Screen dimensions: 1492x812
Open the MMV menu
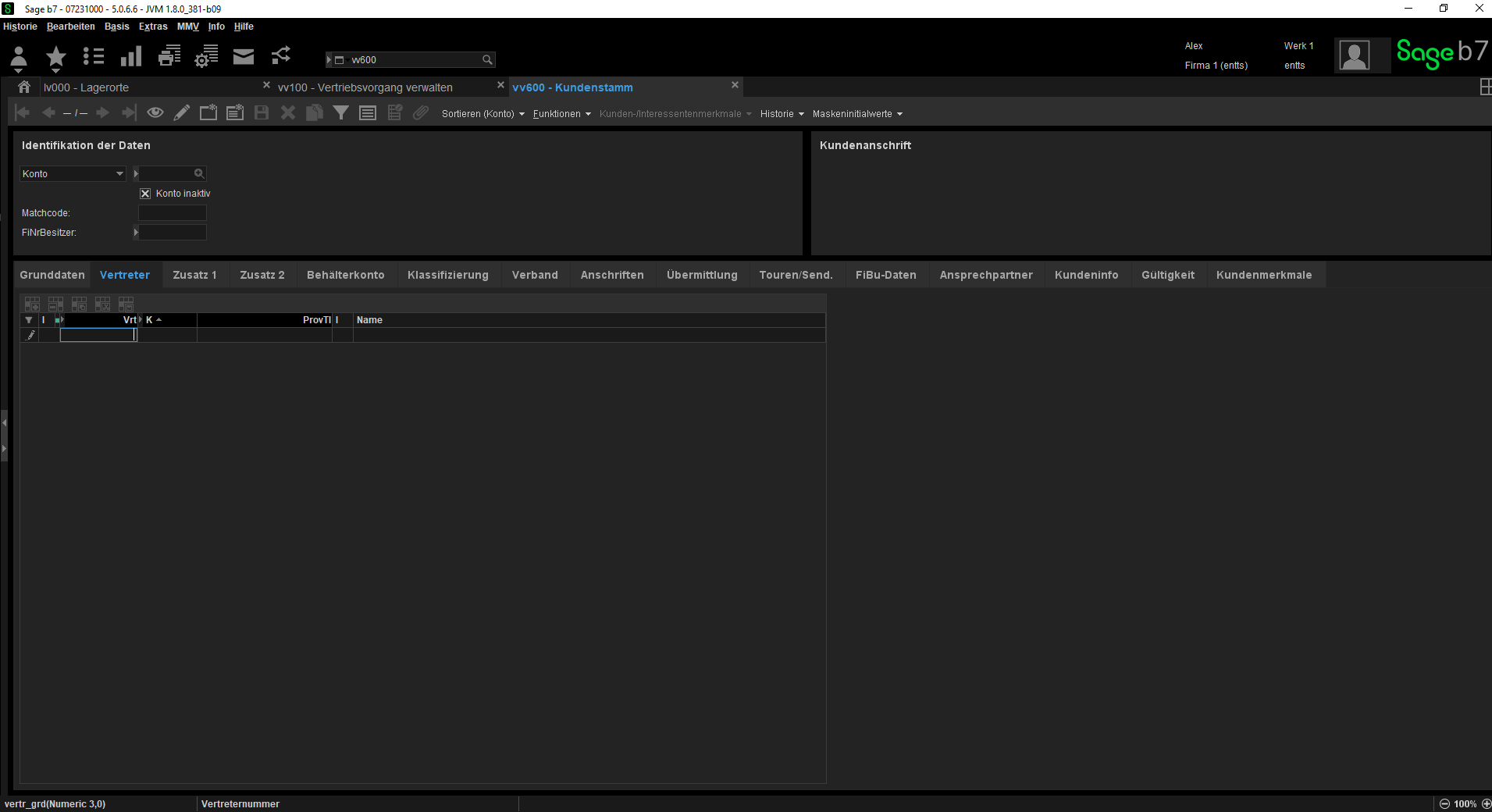point(187,27)
